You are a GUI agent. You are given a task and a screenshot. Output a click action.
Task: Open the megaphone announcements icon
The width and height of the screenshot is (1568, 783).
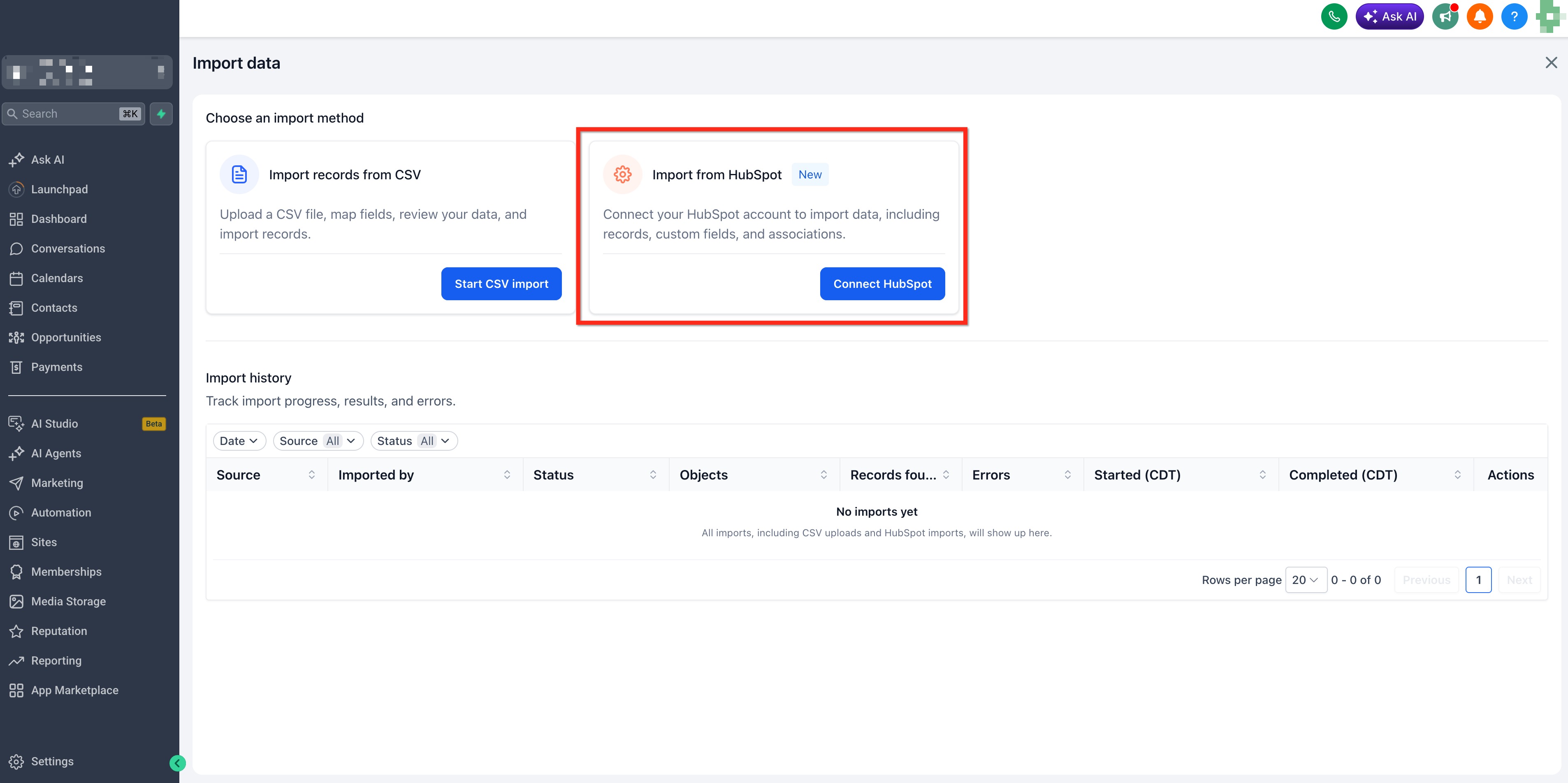coord(1445,16)
